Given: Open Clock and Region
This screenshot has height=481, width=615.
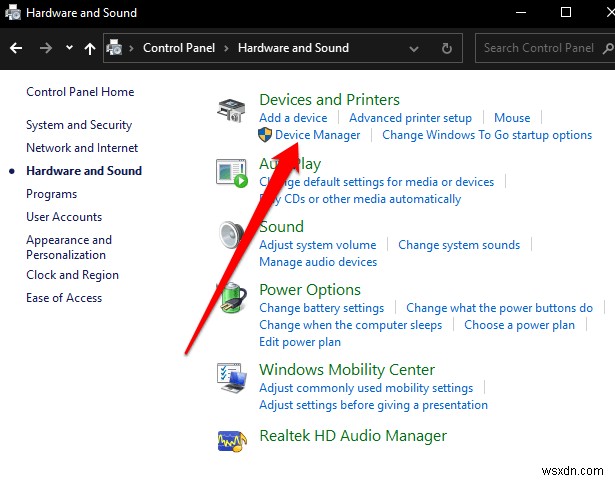Looking at the screenshot, I should tap(72, 275).
